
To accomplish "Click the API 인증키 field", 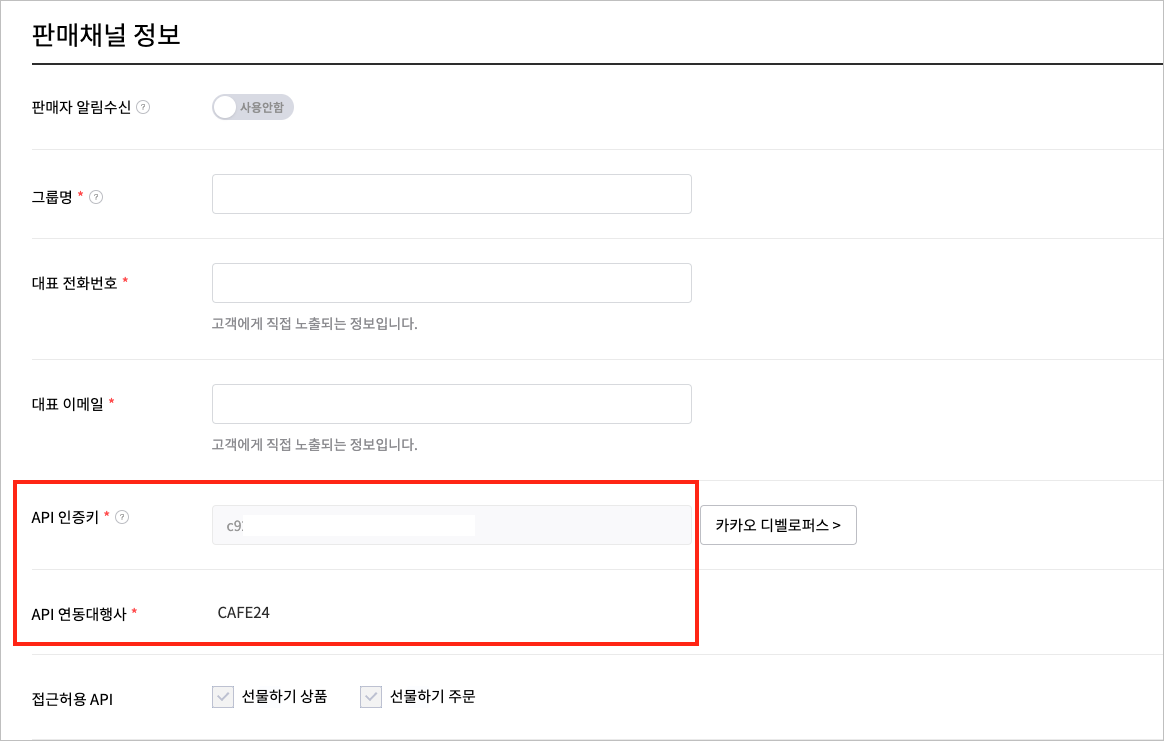I will click(451, 525).
